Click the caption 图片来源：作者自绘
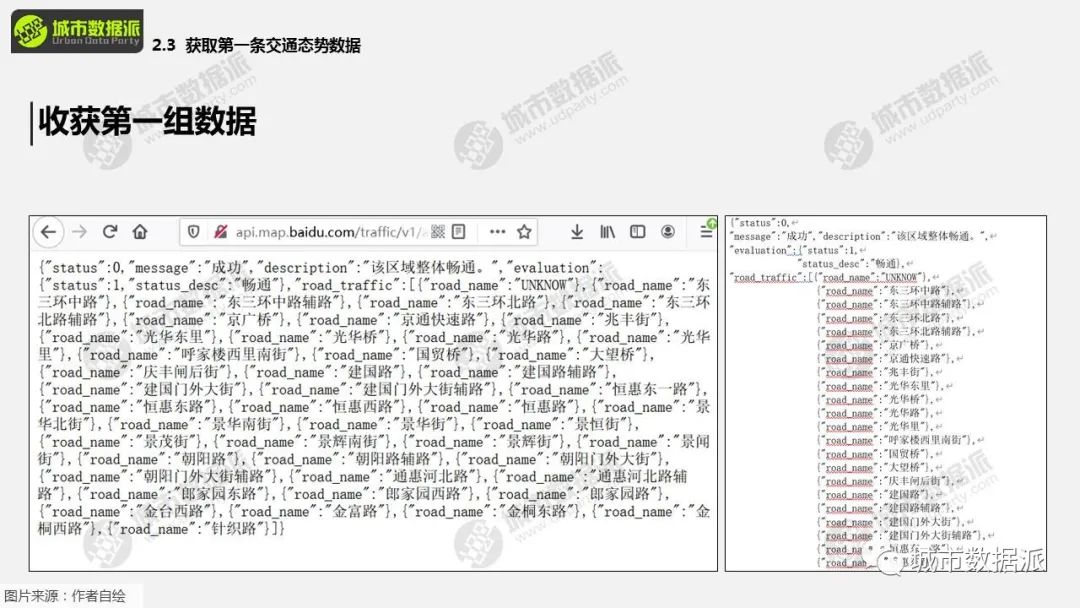Viewport: 1080px width, 608px height. click(65, 596)
